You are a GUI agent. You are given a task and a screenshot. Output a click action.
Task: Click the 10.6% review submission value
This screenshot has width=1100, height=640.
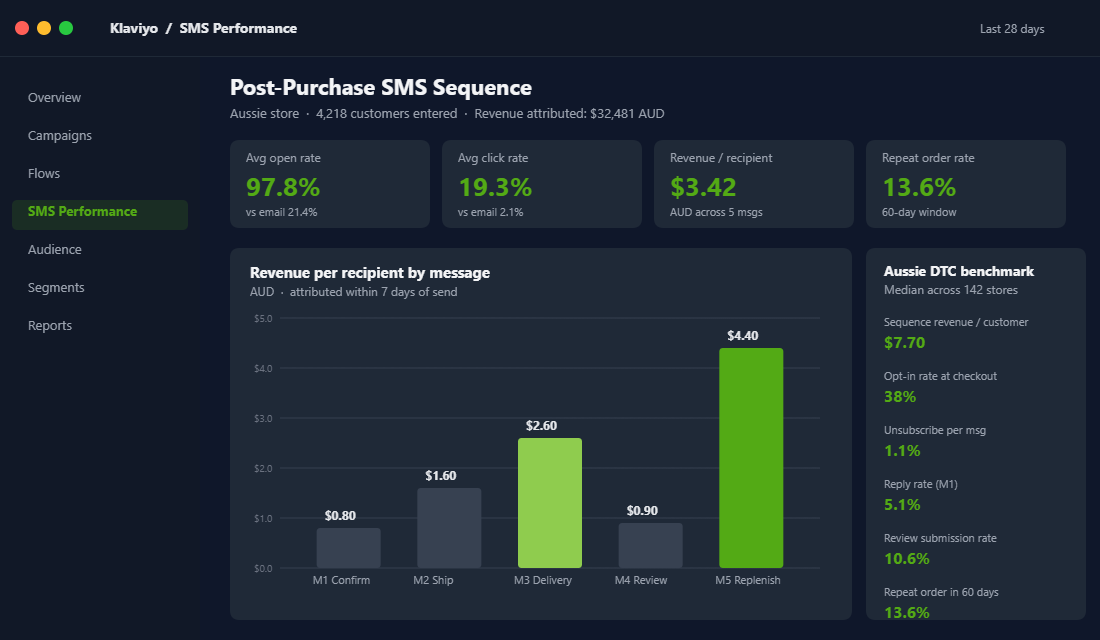pyautogui.click(x=906, y=559)
